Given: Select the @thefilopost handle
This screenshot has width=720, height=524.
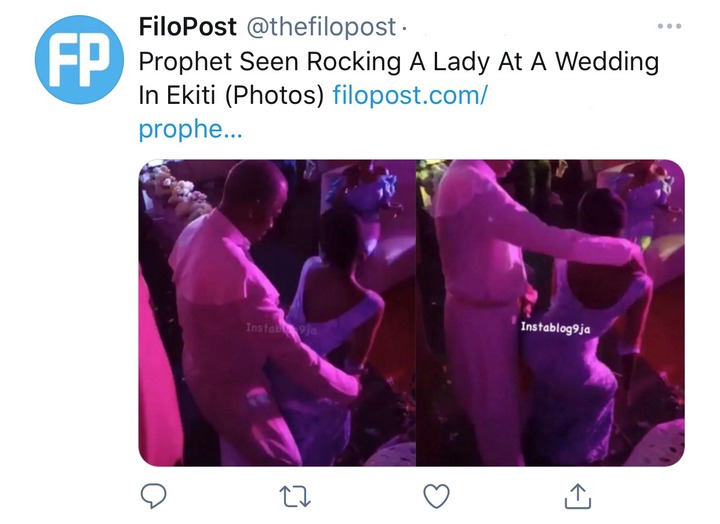Looking at the screenshot, I should 321,27.
